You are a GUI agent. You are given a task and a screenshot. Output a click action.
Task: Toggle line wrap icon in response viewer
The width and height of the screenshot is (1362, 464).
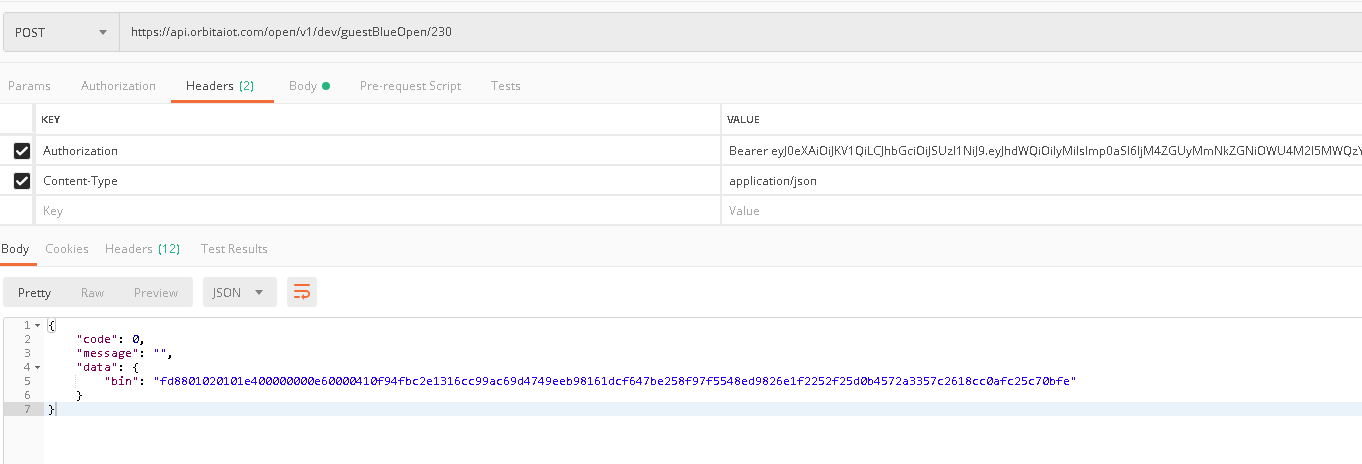301,292
